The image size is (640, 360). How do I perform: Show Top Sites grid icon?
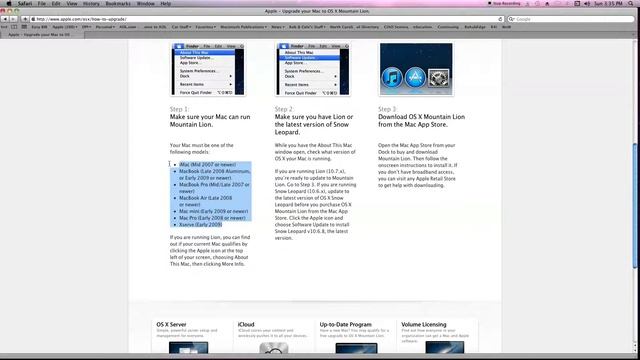pyautogui.click(x=24, y=27)
